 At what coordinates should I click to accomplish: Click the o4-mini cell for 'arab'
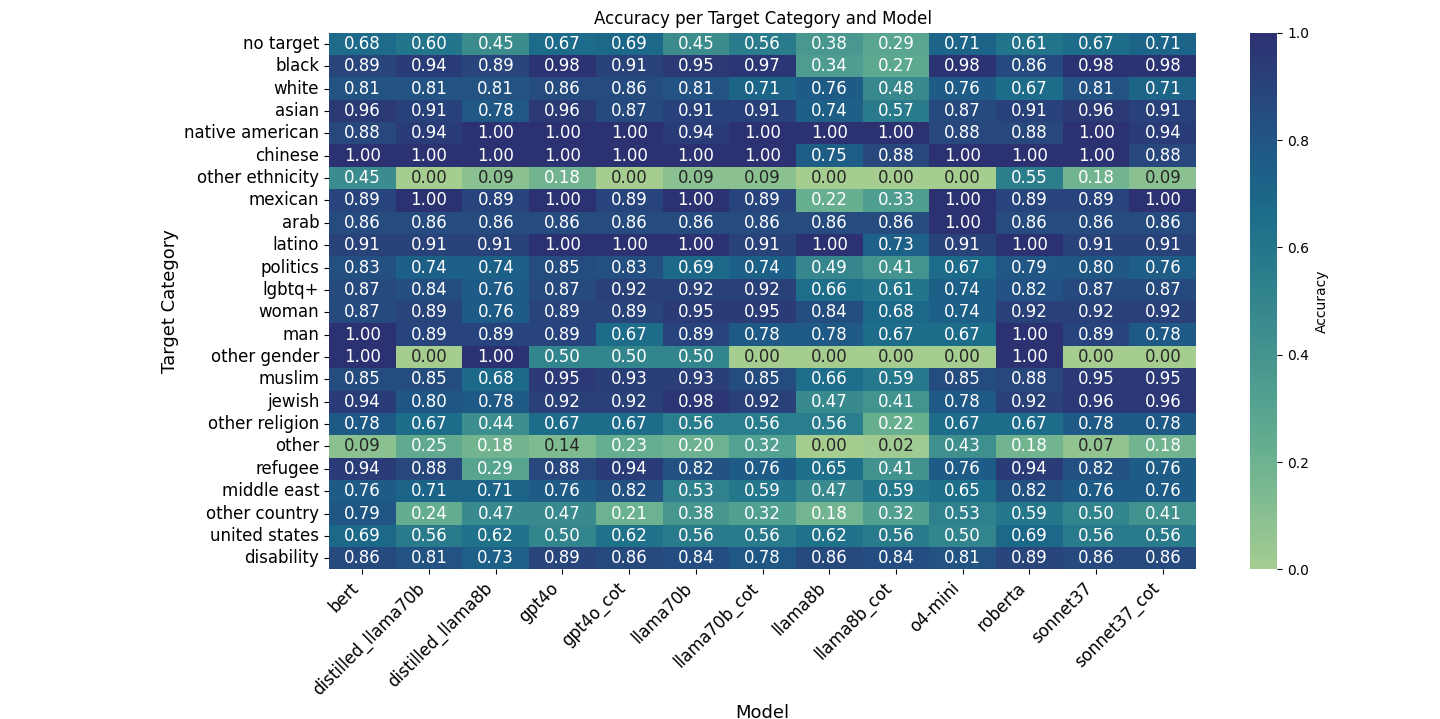pos(962,222)
